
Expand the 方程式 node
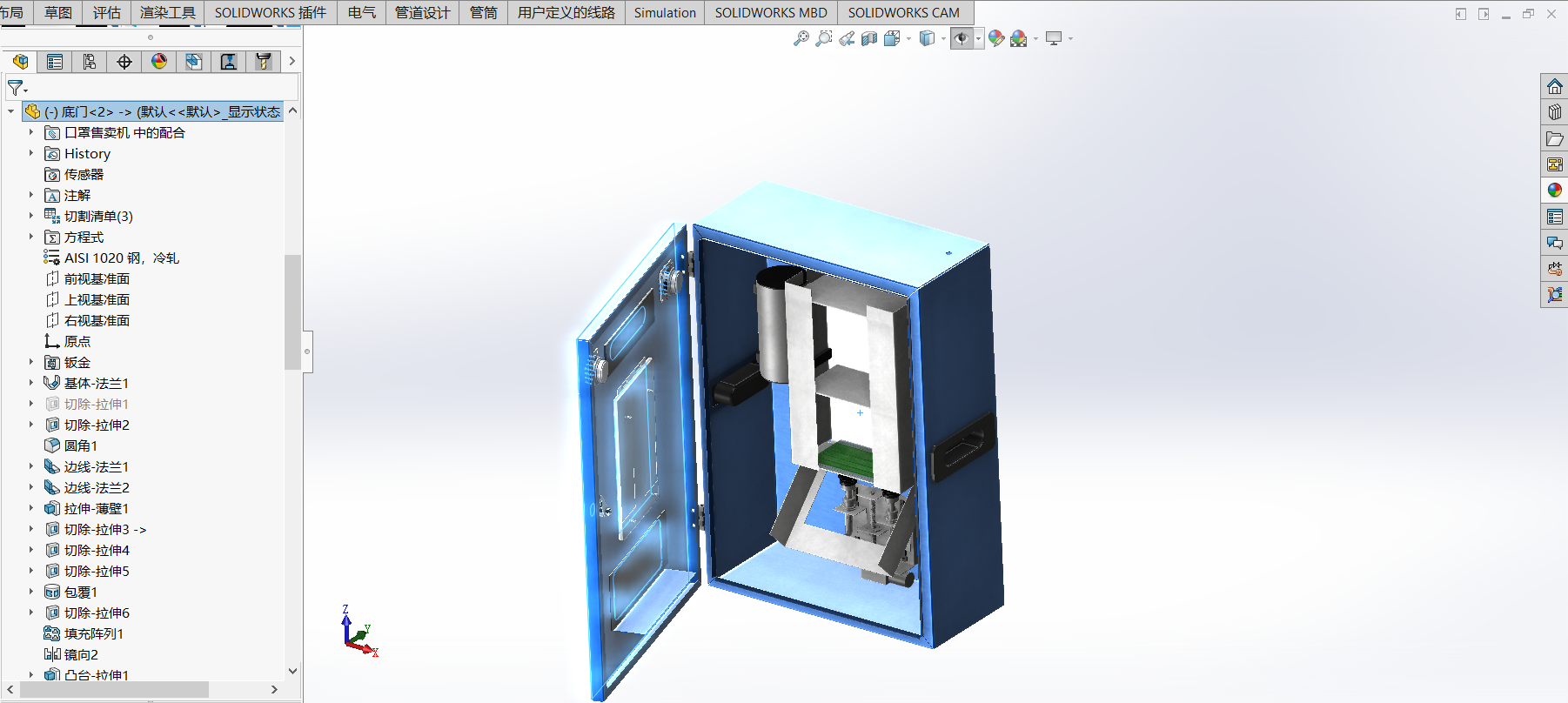[31, 237]
